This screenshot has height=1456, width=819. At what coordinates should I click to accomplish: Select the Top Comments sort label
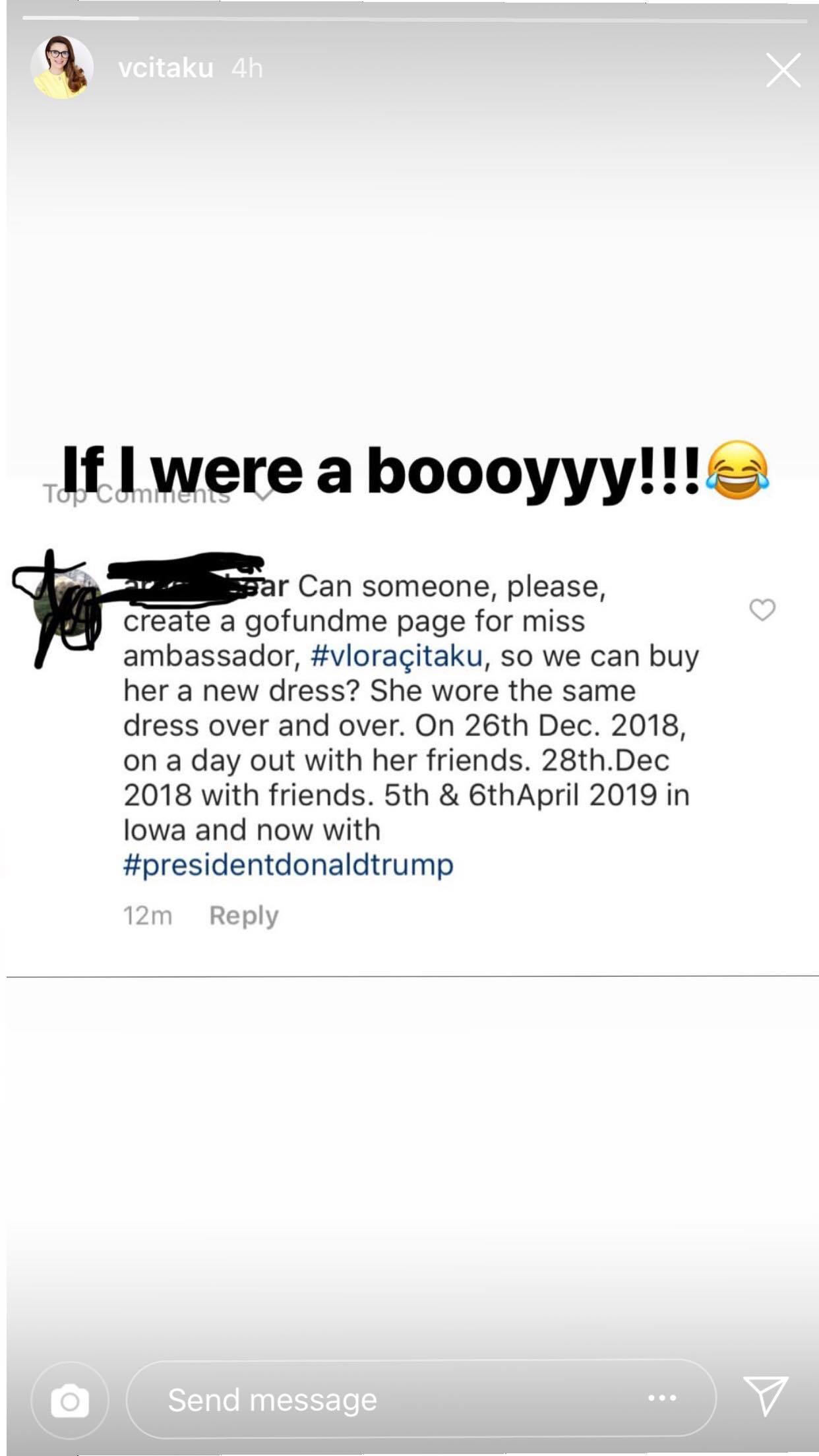tap(137, 494)
